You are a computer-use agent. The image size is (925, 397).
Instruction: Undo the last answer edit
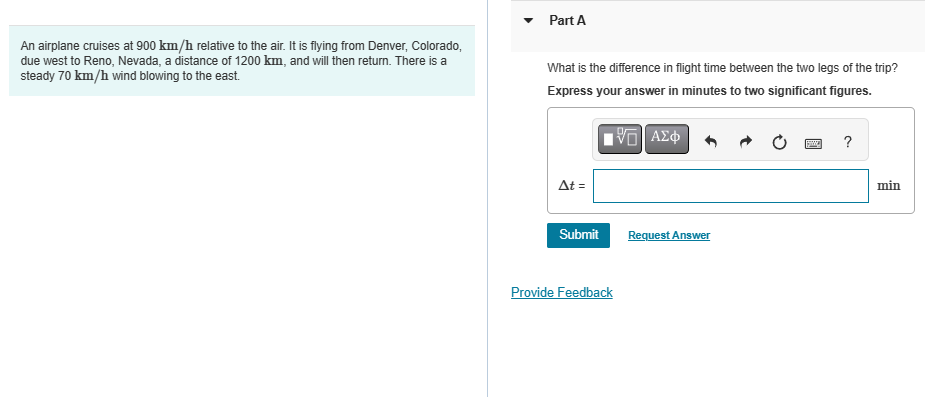(x=711, y=142)
